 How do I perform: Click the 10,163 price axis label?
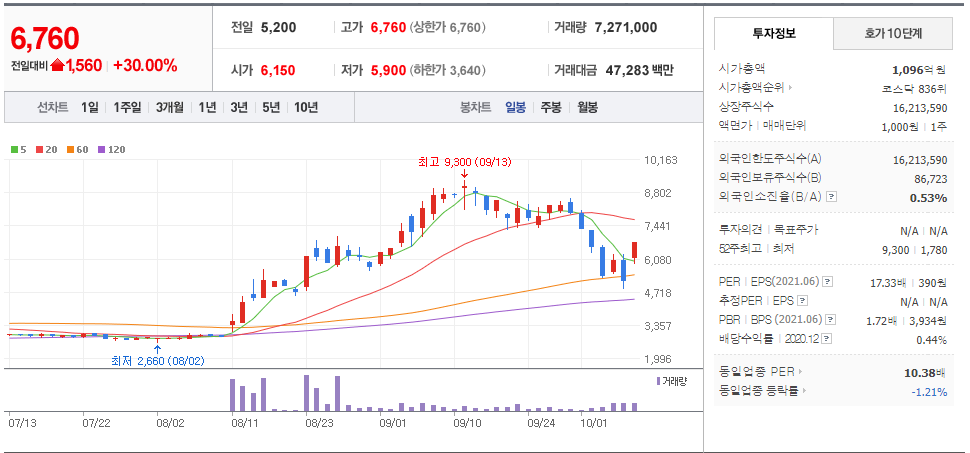click(x=661, y=160)
